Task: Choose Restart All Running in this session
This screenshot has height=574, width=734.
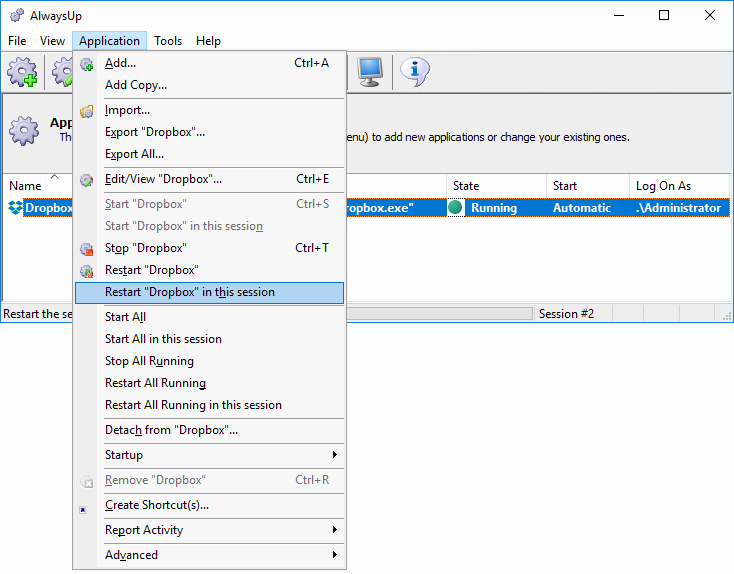Action: [x=210, y=405]
